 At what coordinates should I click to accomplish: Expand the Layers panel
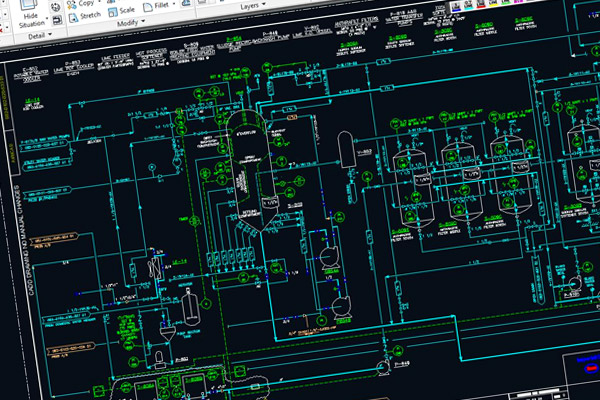[253, 6]
